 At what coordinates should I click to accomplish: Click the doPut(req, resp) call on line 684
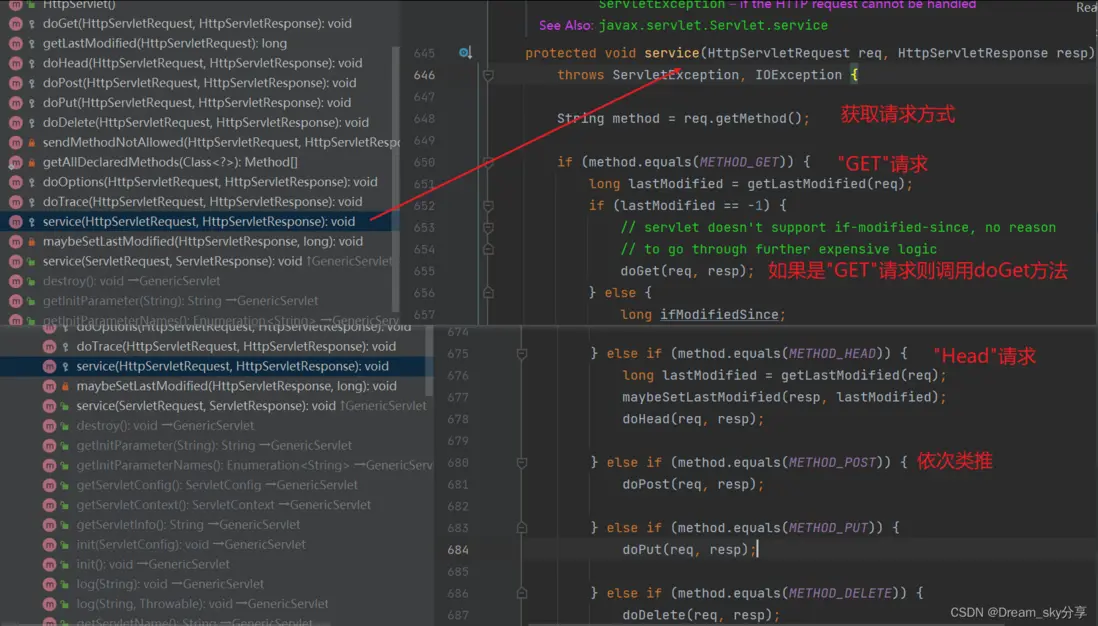[x=689, y=550]
